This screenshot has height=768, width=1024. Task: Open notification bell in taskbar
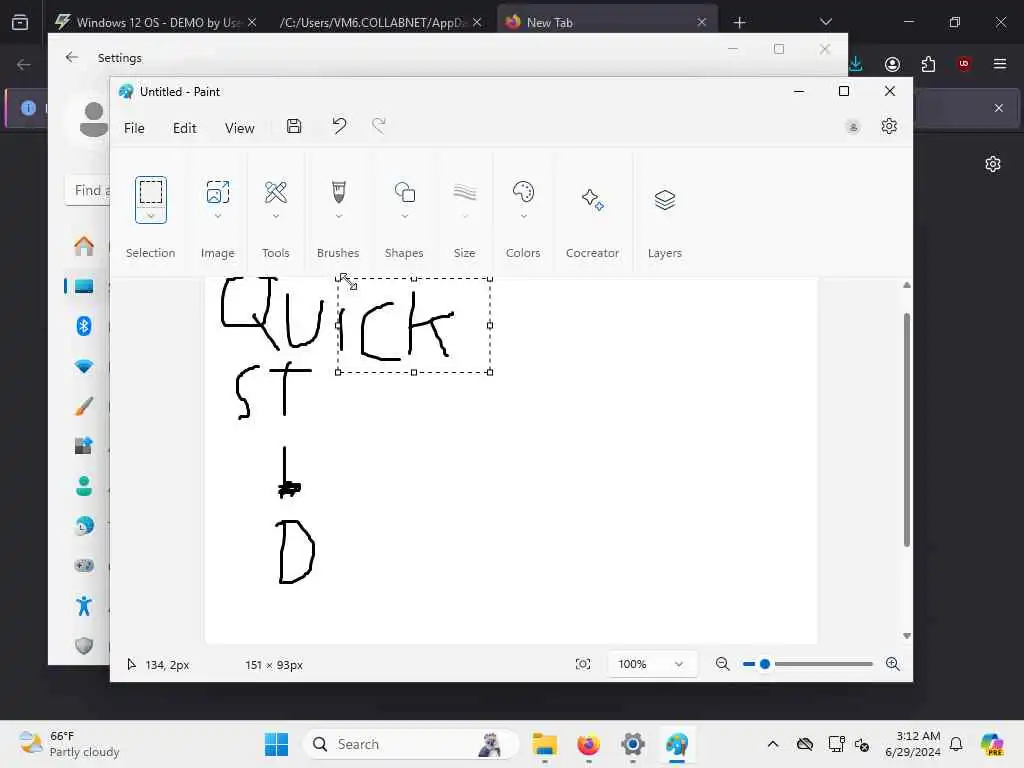tap(955, 744)
